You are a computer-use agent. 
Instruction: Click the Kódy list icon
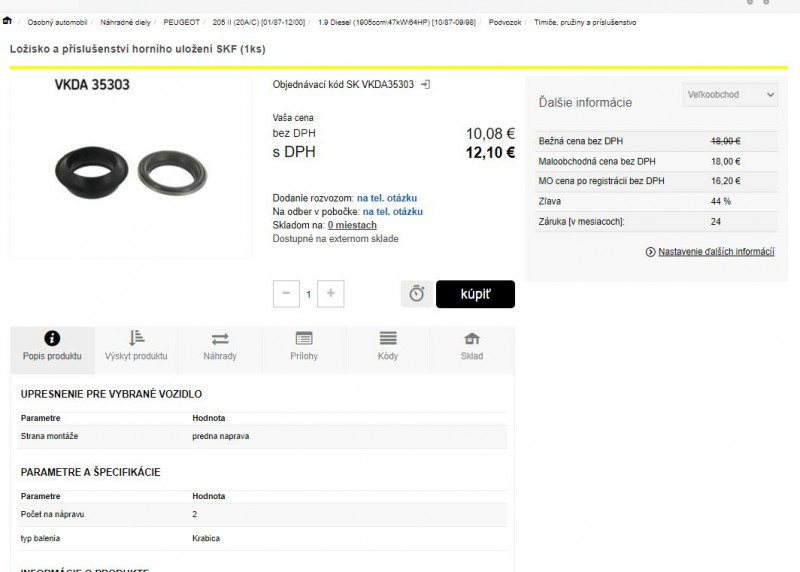[x=388, y=339]
